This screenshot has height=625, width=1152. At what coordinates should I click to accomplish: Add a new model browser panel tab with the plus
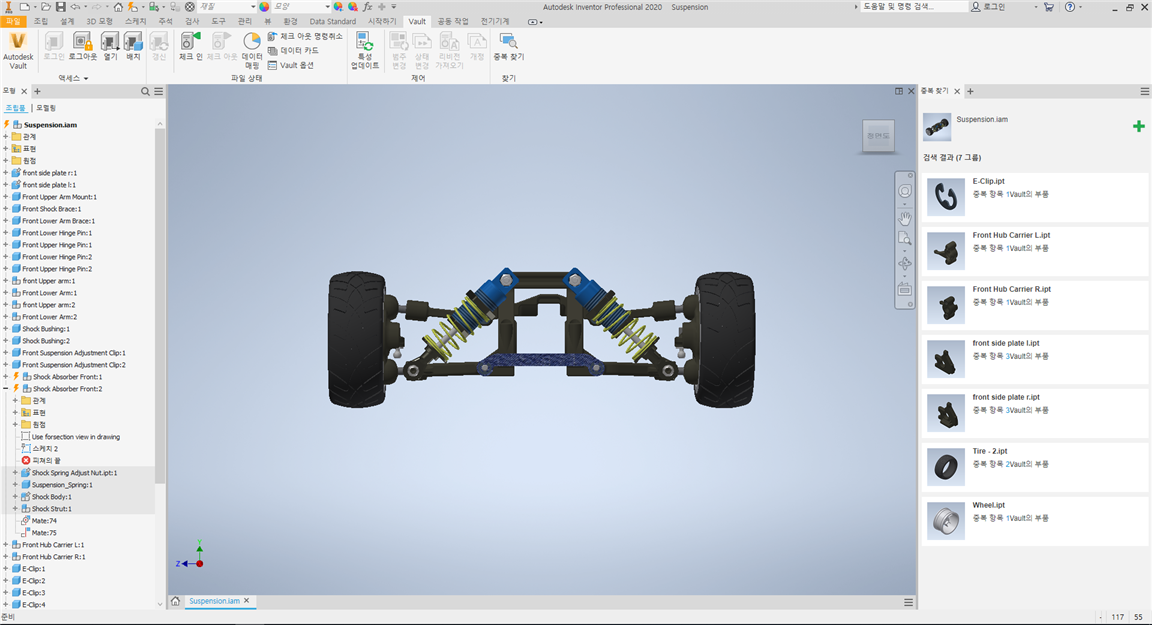37,92
